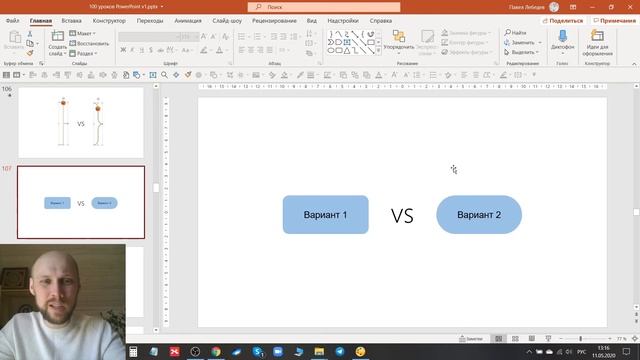Toggle normal view in the status bar
Viewport: 640px width, 360px height.
tap(499, 339)
